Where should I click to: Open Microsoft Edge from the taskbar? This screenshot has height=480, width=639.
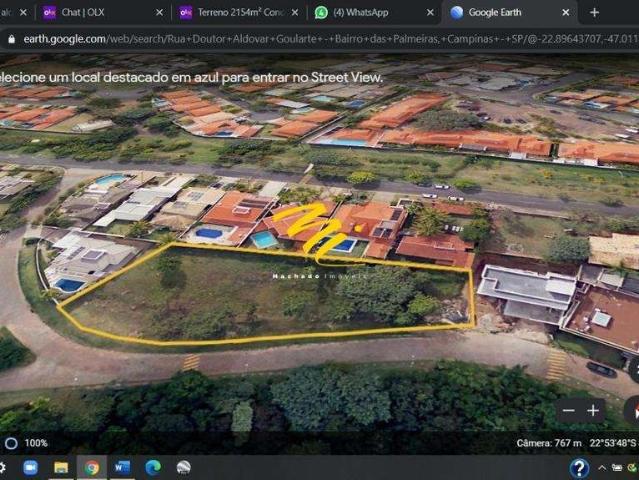[x=153, y=468]
